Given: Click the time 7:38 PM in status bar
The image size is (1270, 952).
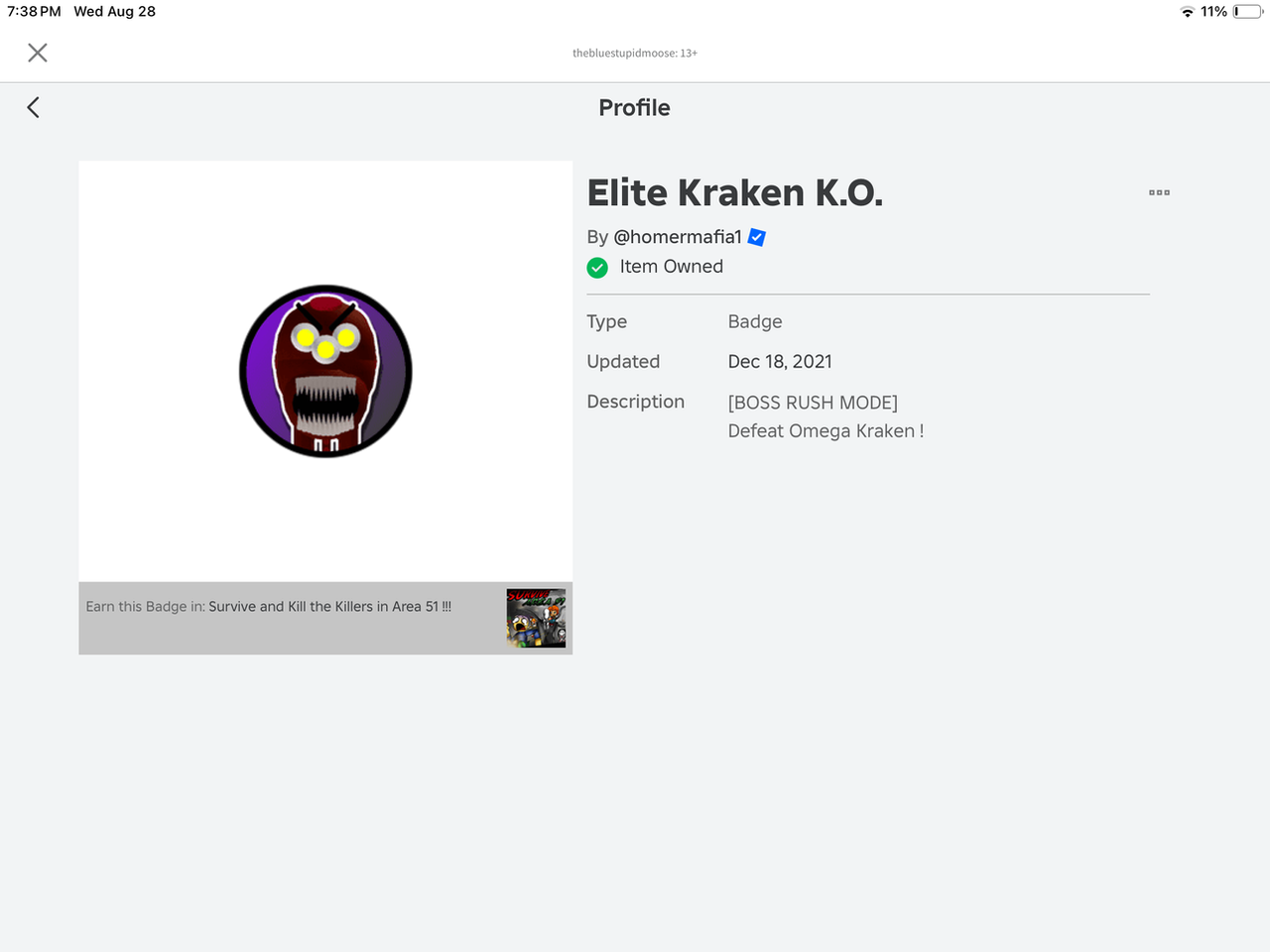Looking at the screenshot, I should [35, 12].
